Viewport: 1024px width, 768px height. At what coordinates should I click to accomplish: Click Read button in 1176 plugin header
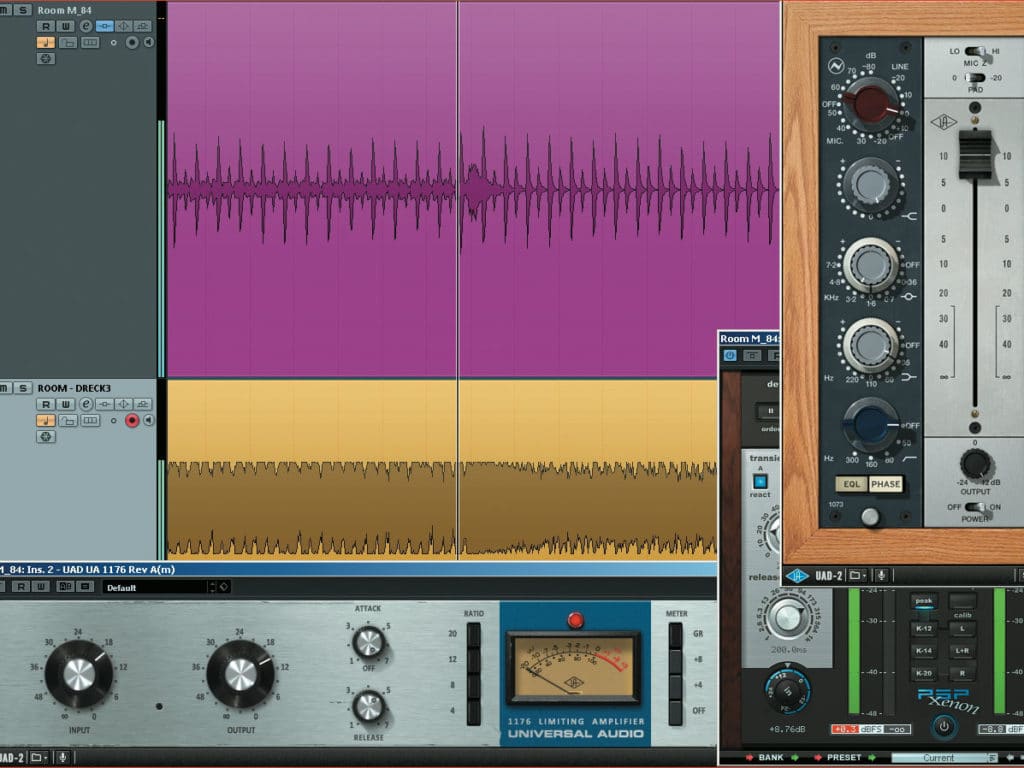[21, 587]
